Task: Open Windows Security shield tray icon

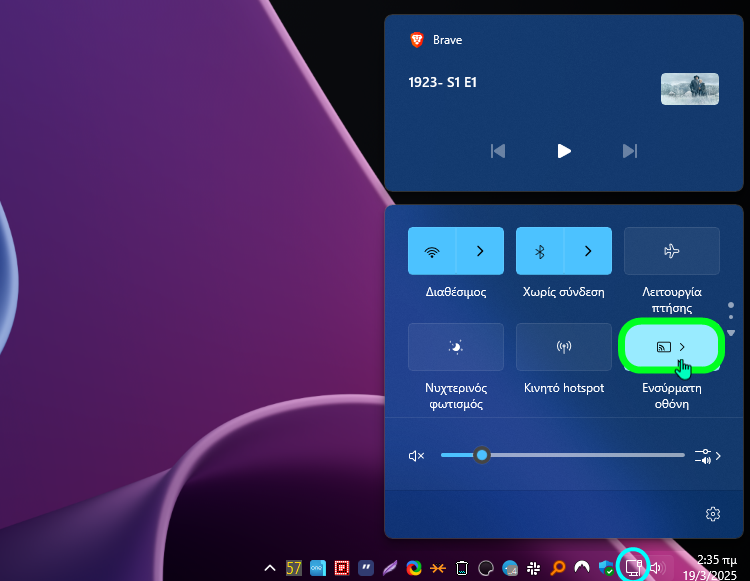Action: [x=606, y=568]
